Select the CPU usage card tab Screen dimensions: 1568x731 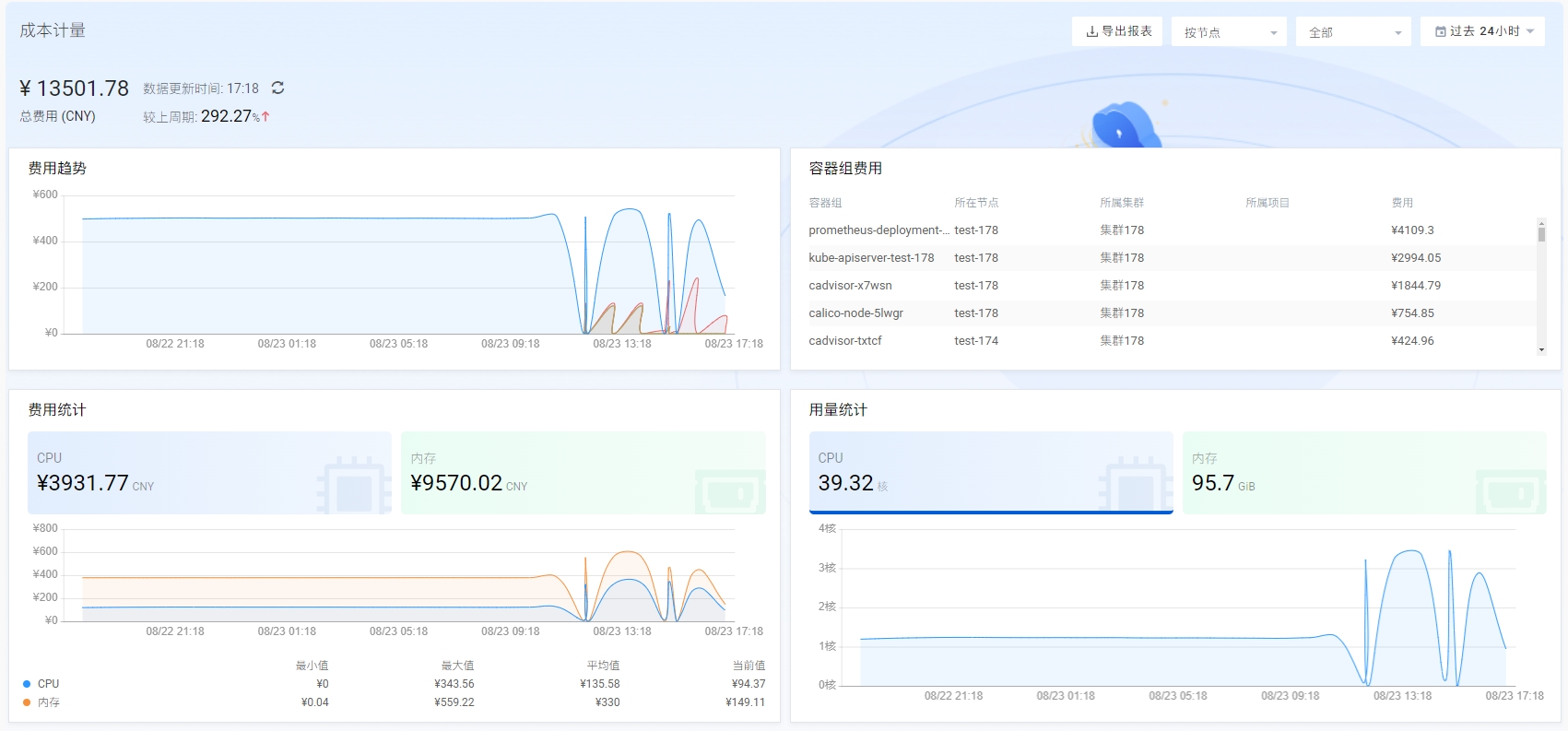click(989, 472)
